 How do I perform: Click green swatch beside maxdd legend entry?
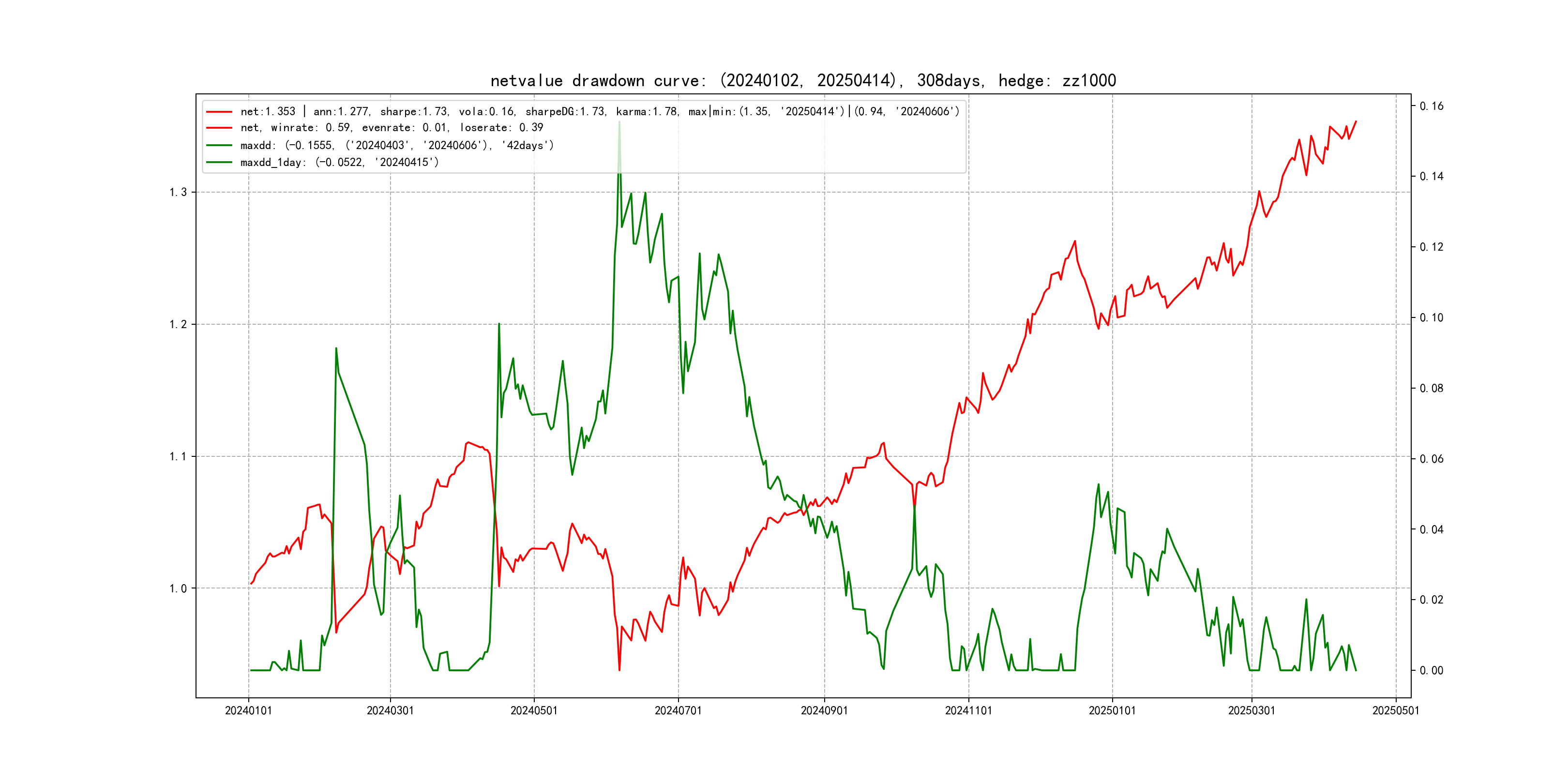pyautogui.click(x=219, y=146)
